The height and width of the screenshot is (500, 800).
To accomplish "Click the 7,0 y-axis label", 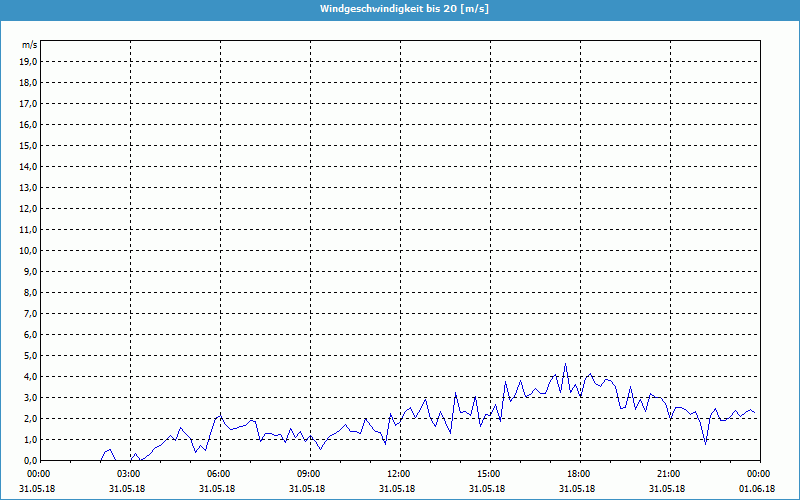I will pos(31,313).
